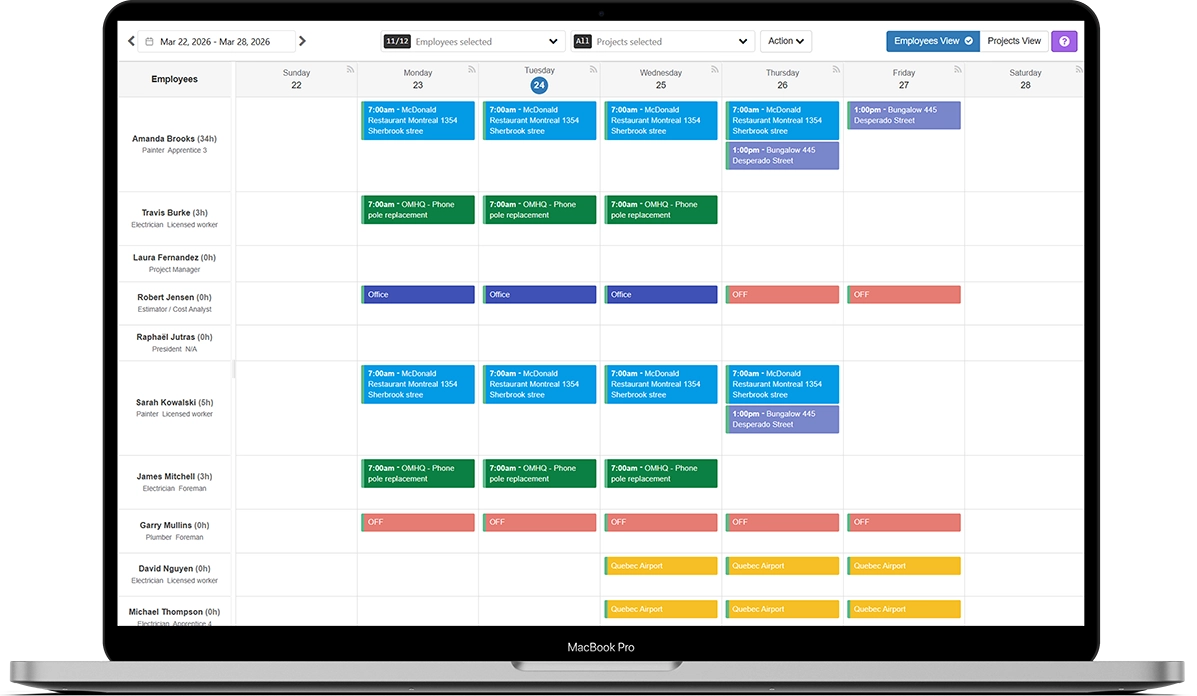
Task: Open Projects selected dropdown
Action: coord(663,41)
